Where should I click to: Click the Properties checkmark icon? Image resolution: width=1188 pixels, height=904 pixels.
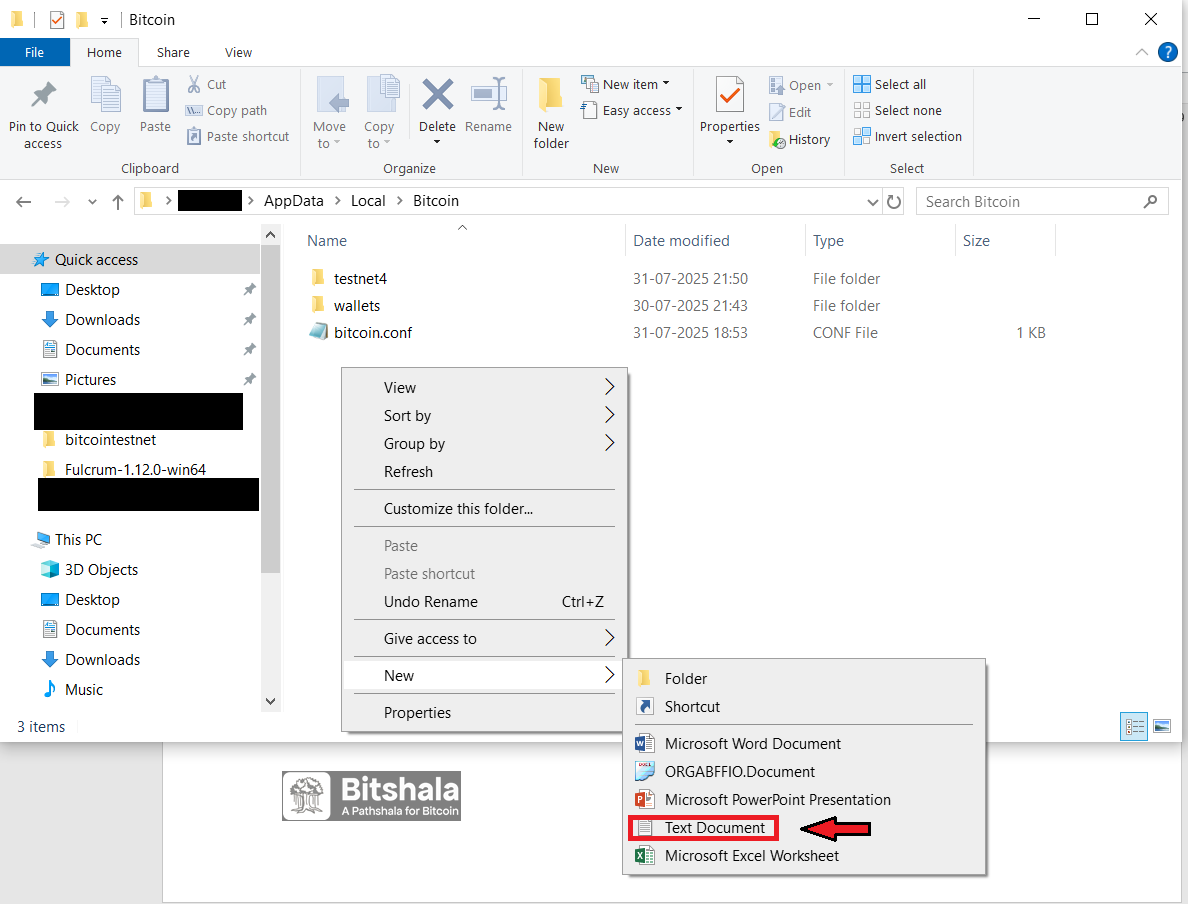pos(730,95)
